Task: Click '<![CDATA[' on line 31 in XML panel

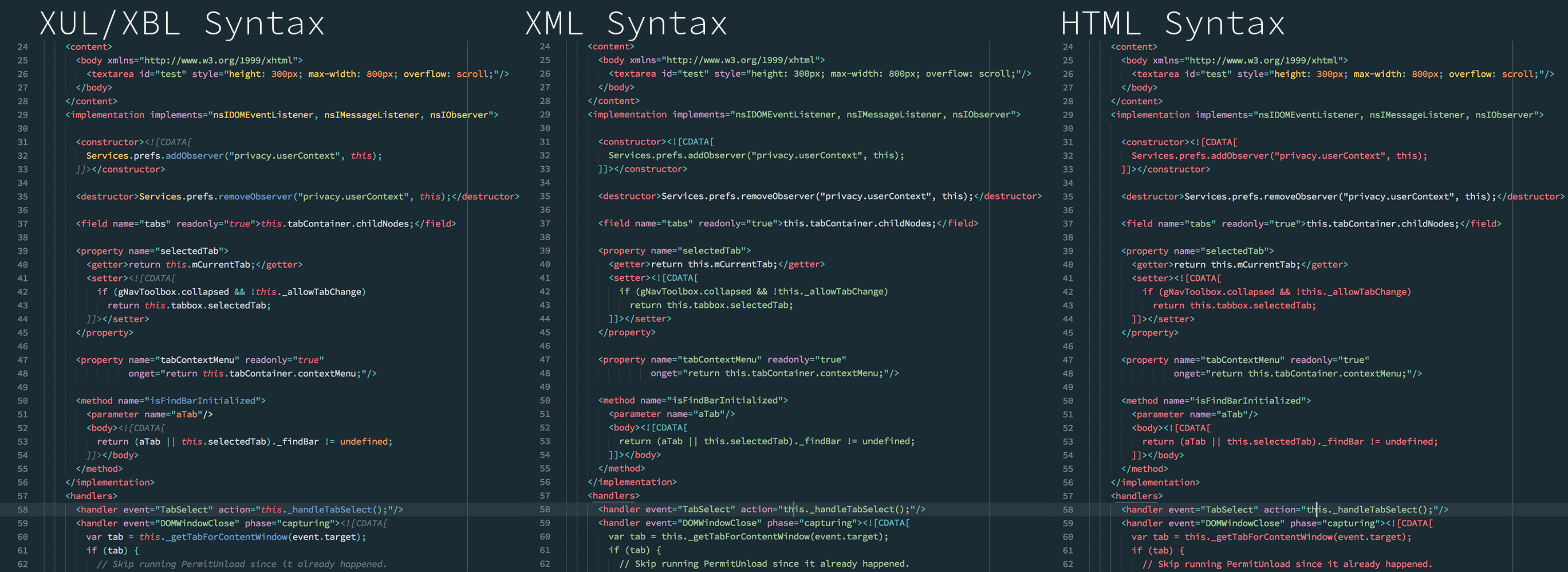Action: [x=690, y=142]
